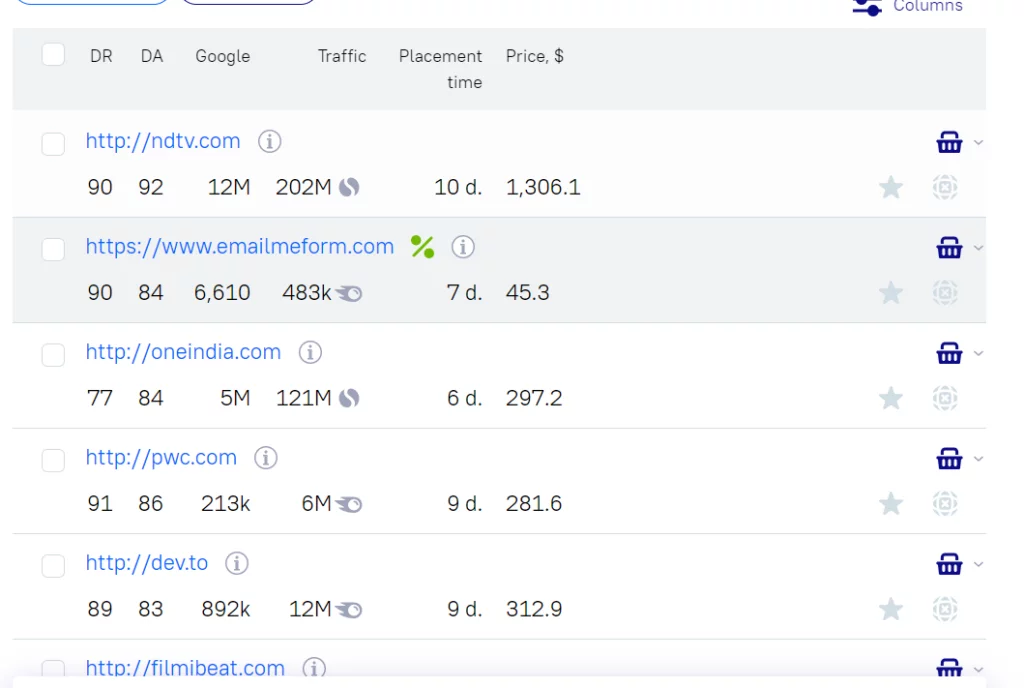Select the oneindia.com row checkbox
1024x688 pixels.
coord(53,355)
